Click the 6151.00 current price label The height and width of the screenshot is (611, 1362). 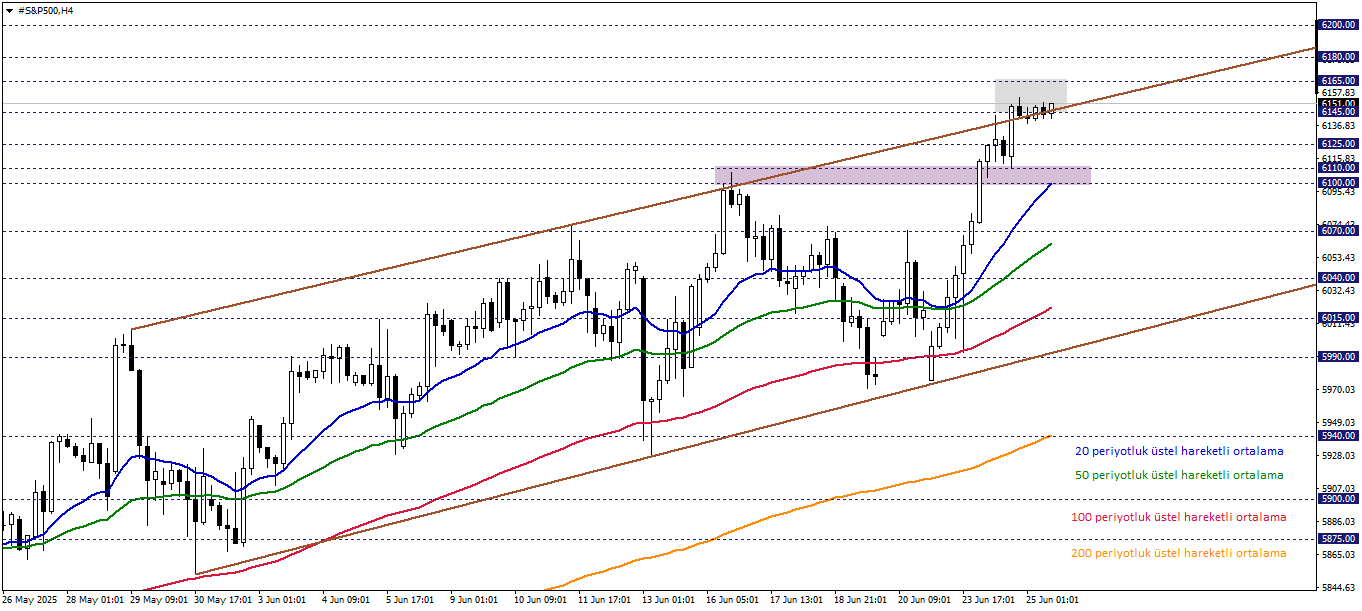(1338, 103)
